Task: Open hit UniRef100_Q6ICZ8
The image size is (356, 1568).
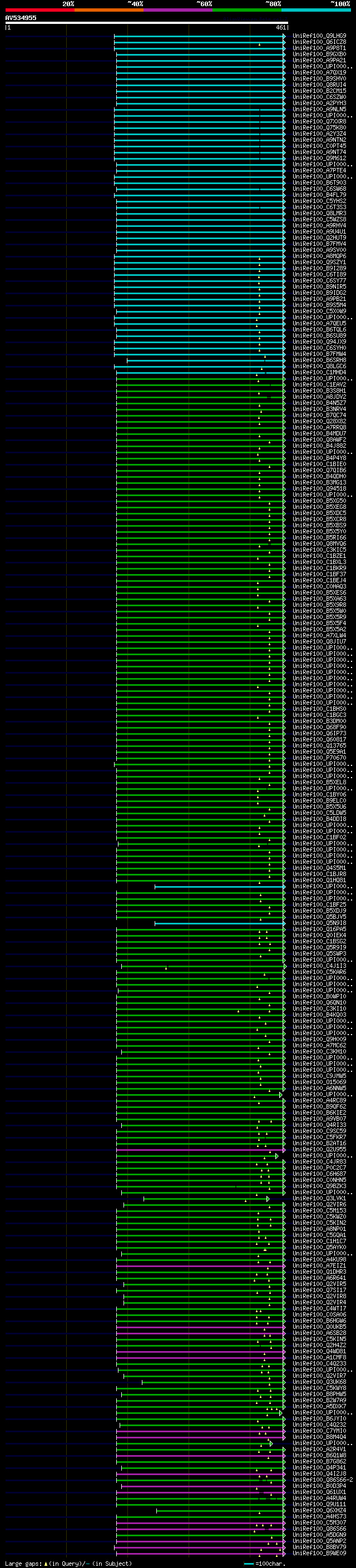Action: [x=319, y=42]
